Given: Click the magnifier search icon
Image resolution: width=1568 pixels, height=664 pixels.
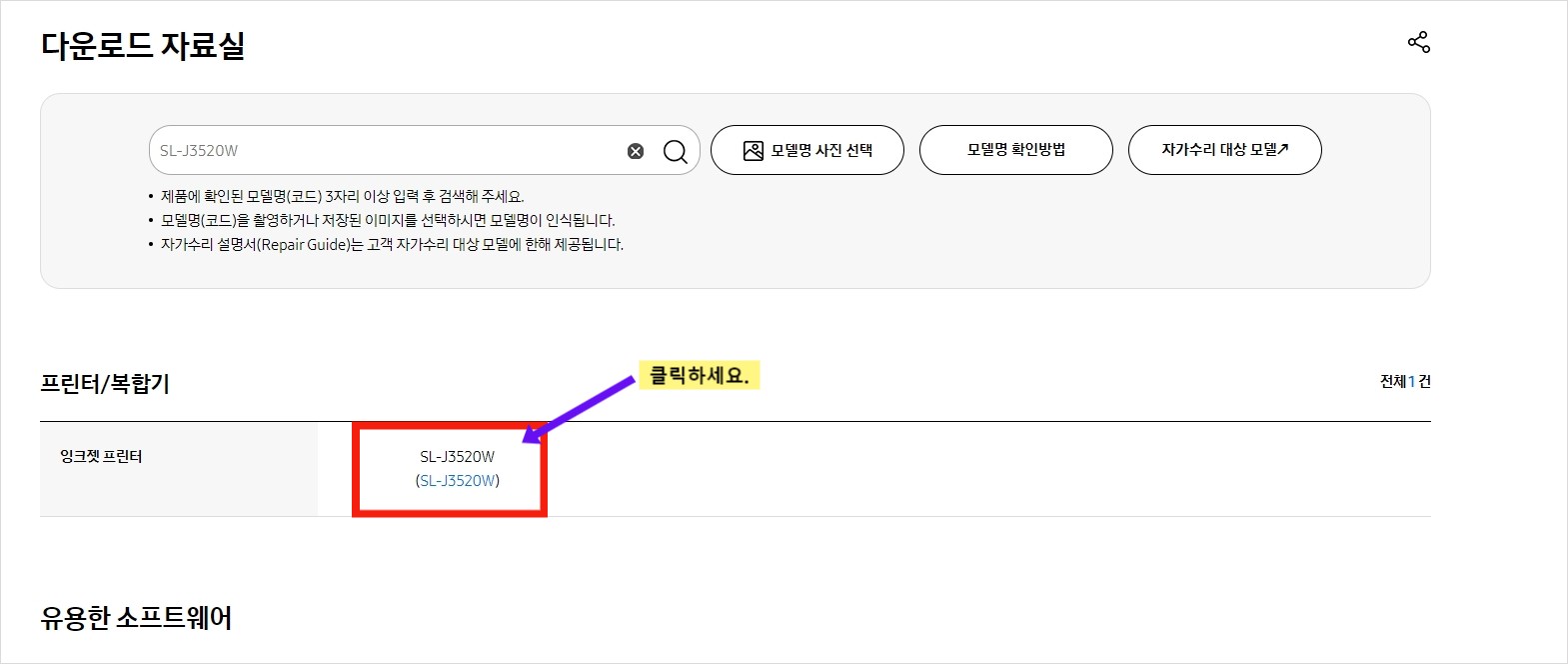Looking at the screenshot, I should [x=676, y=151].
